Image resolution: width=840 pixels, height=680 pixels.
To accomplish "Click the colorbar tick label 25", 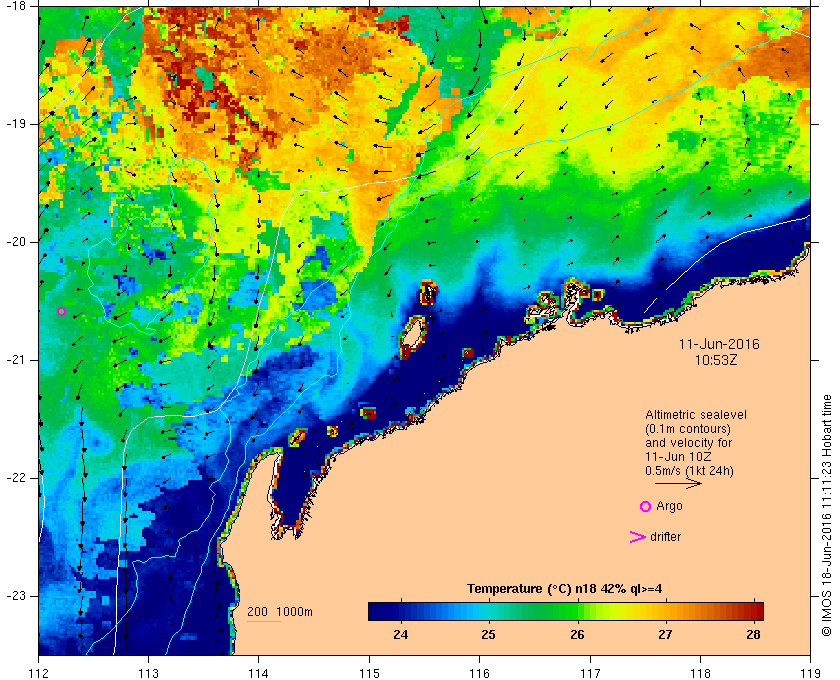I will point(488,635).
